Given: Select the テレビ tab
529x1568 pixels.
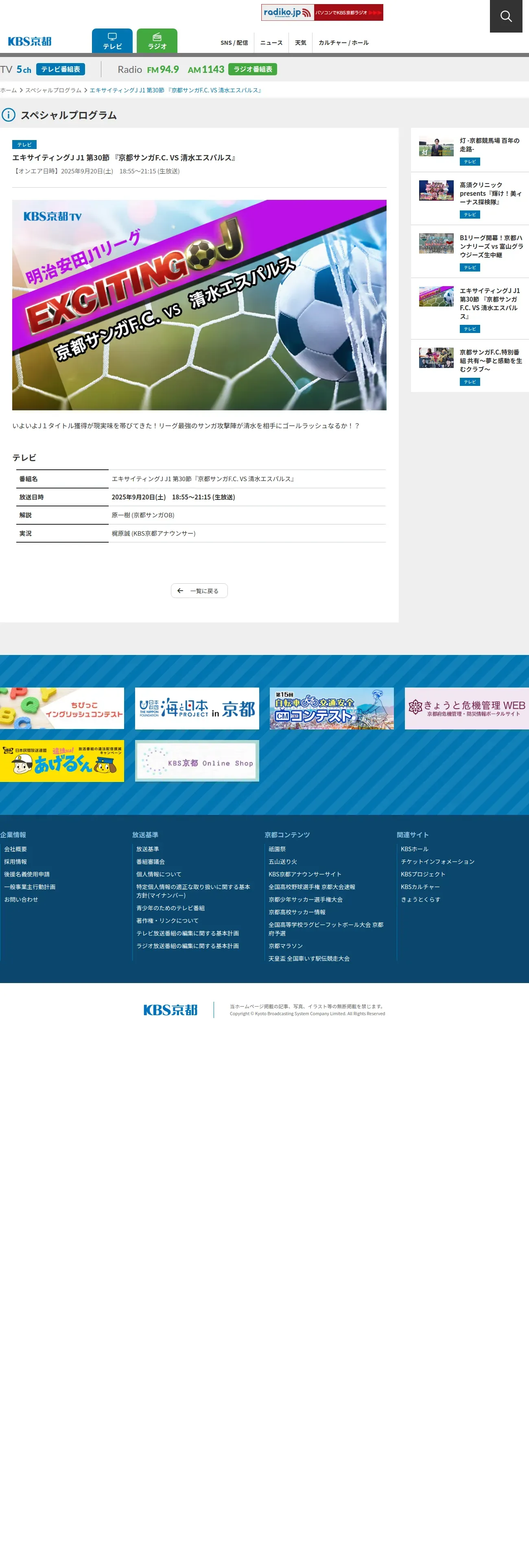Looking at the screenshot, I should pyautogui.click(x=112, y=41).
